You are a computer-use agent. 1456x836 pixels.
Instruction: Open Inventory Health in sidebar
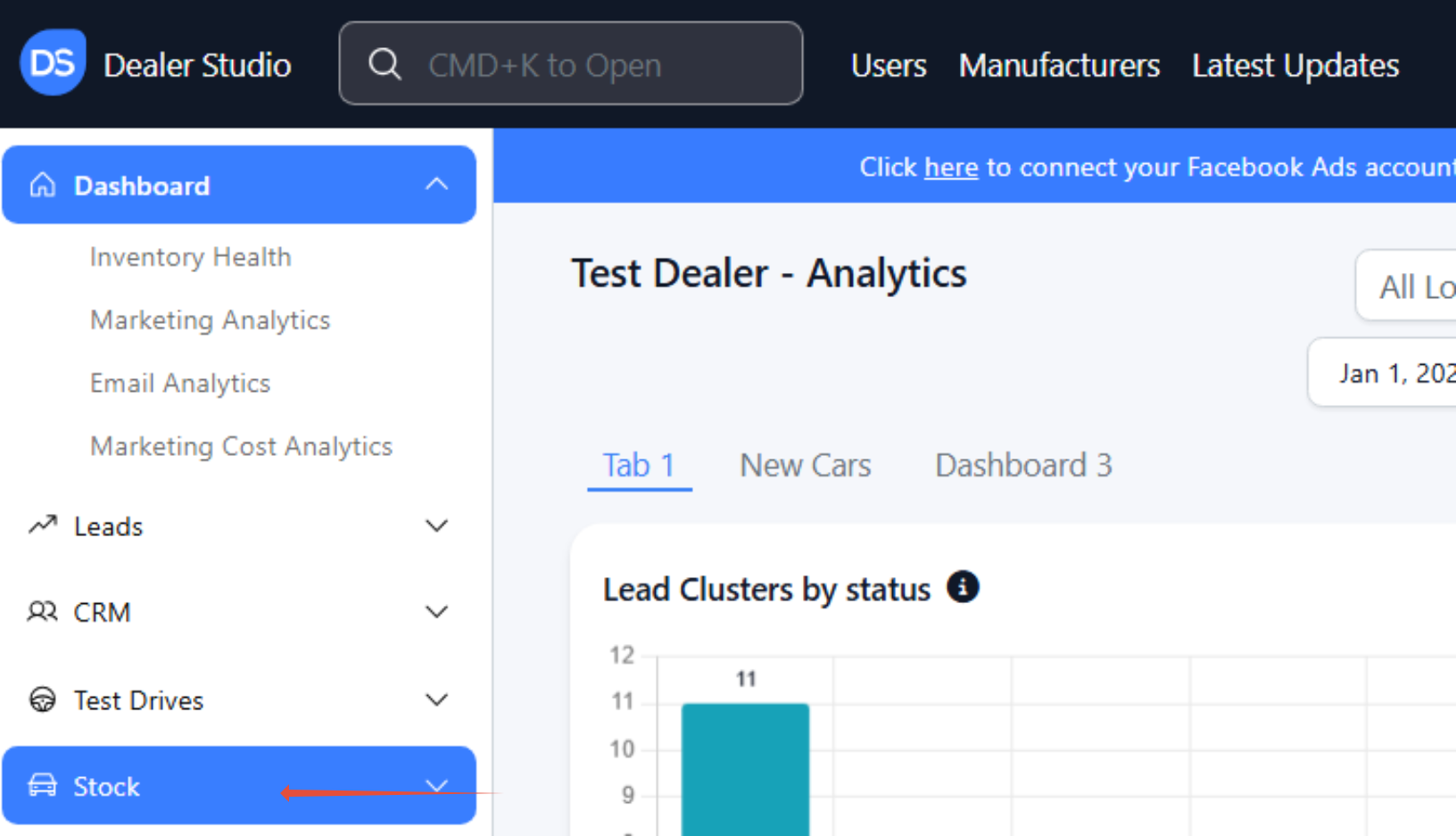(x=191, y=257)
